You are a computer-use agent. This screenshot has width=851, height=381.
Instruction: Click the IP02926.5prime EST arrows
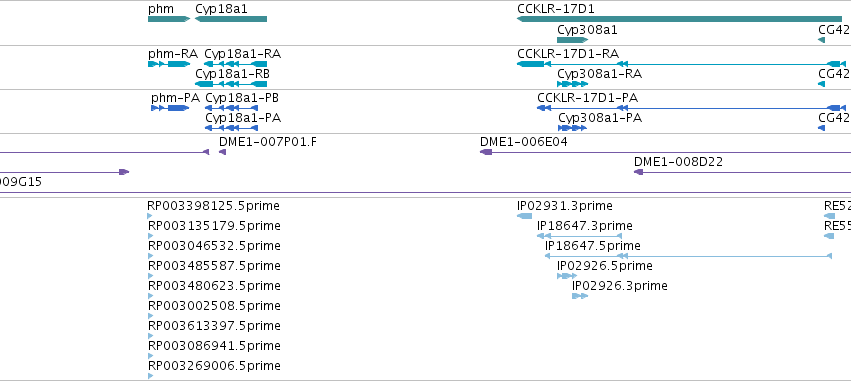coord(567,276)
